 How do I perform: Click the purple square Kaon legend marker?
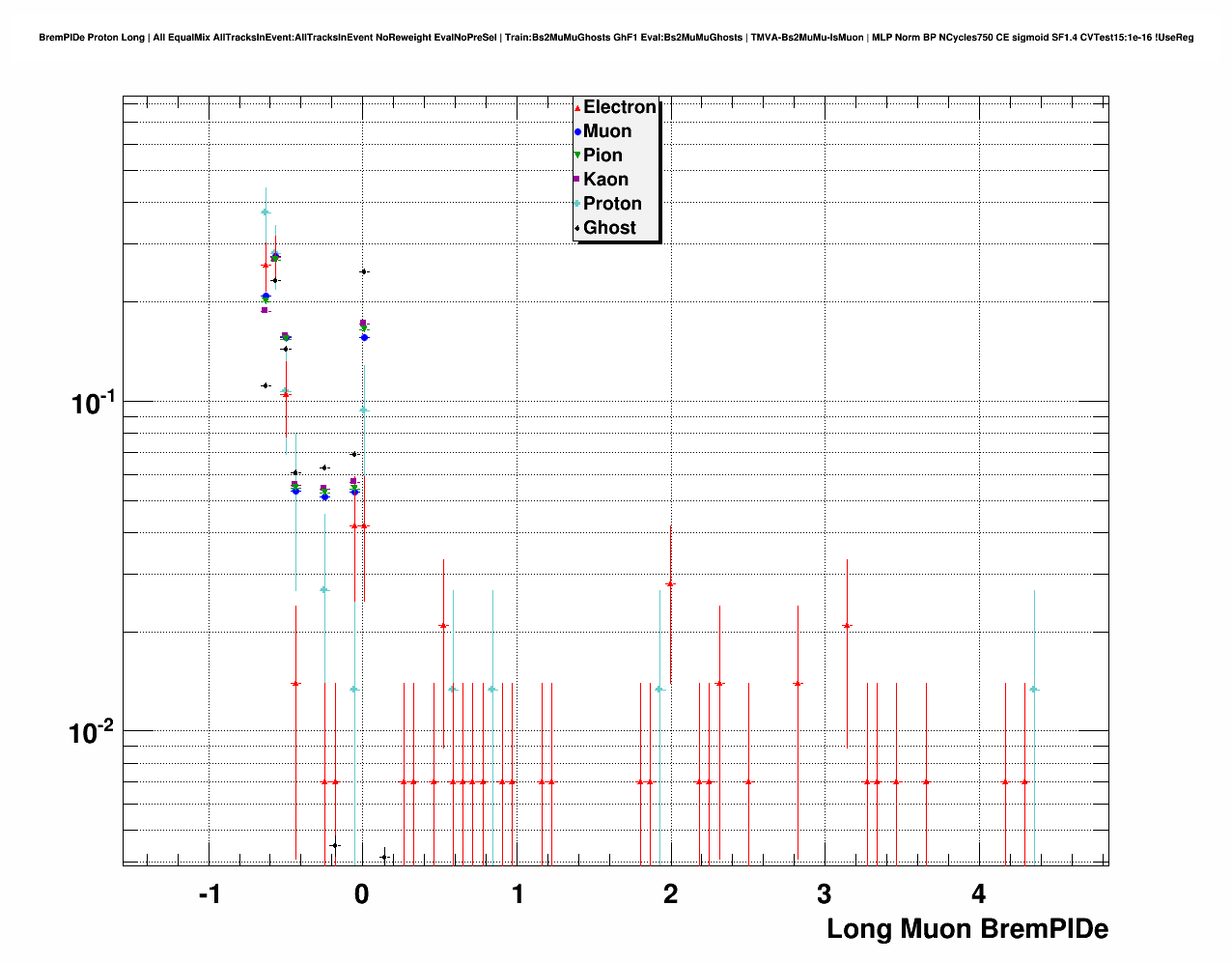click(577, 180)
